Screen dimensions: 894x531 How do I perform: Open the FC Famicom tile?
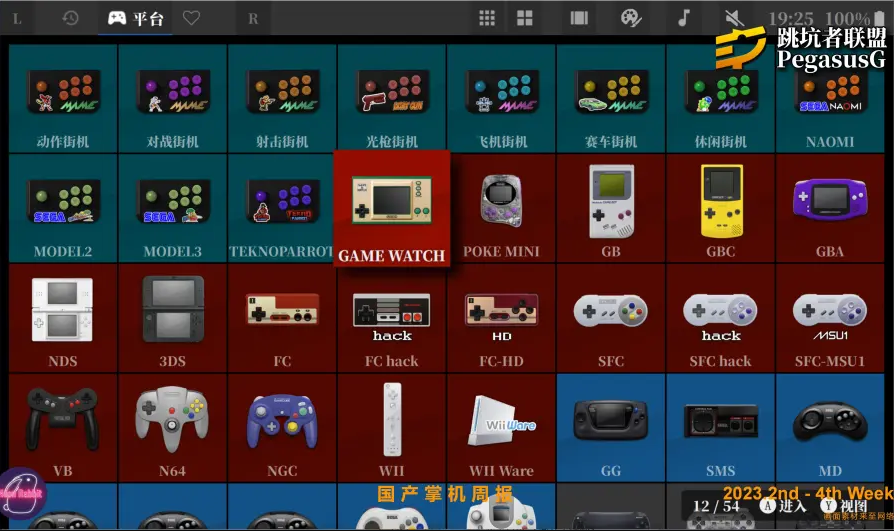[282, 318]
